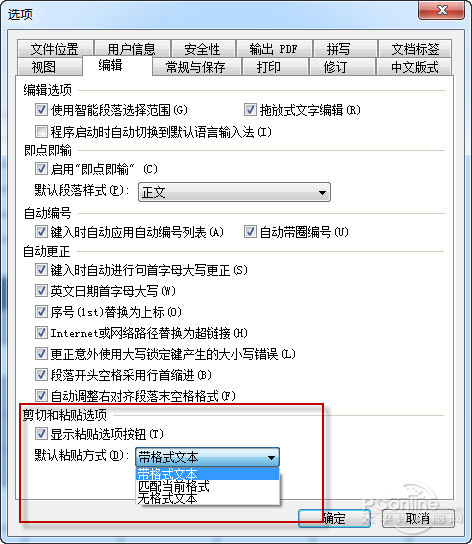Toggle 自动带圈编号 checkbox
The width and height of the screenshot is (472, 544).
[250, 232]
